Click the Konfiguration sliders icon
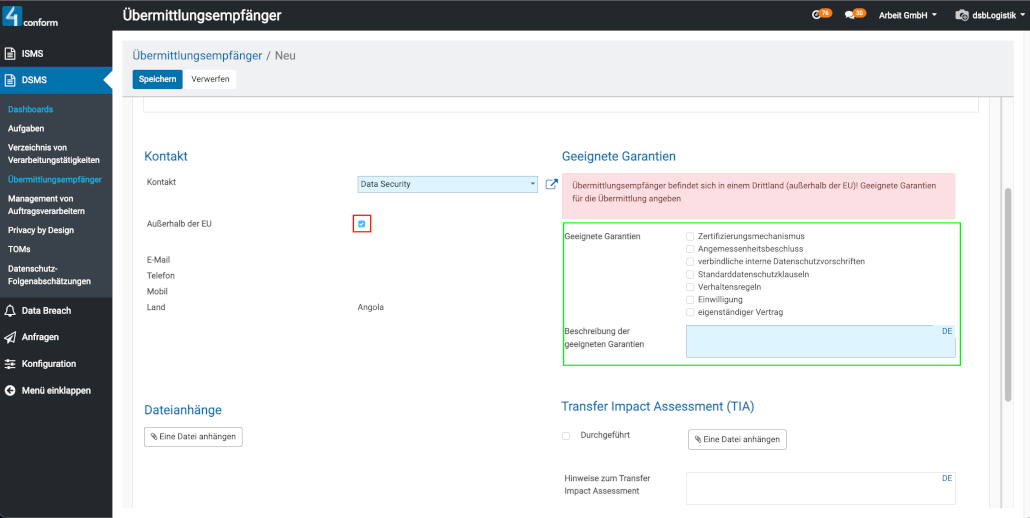The image size is (1030, 518). click(x=10, y=364)
